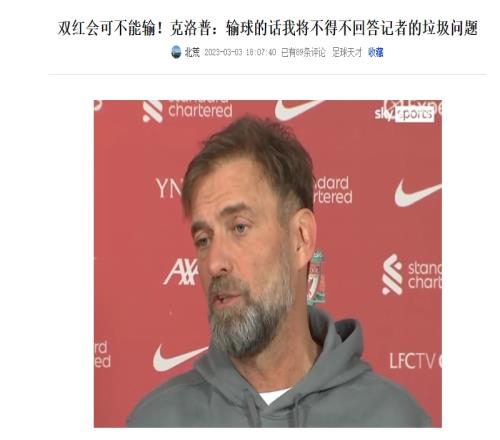The image size is (500, 440).
Task: Click the AXA logo on the backdrop
Action: point(181,272)
